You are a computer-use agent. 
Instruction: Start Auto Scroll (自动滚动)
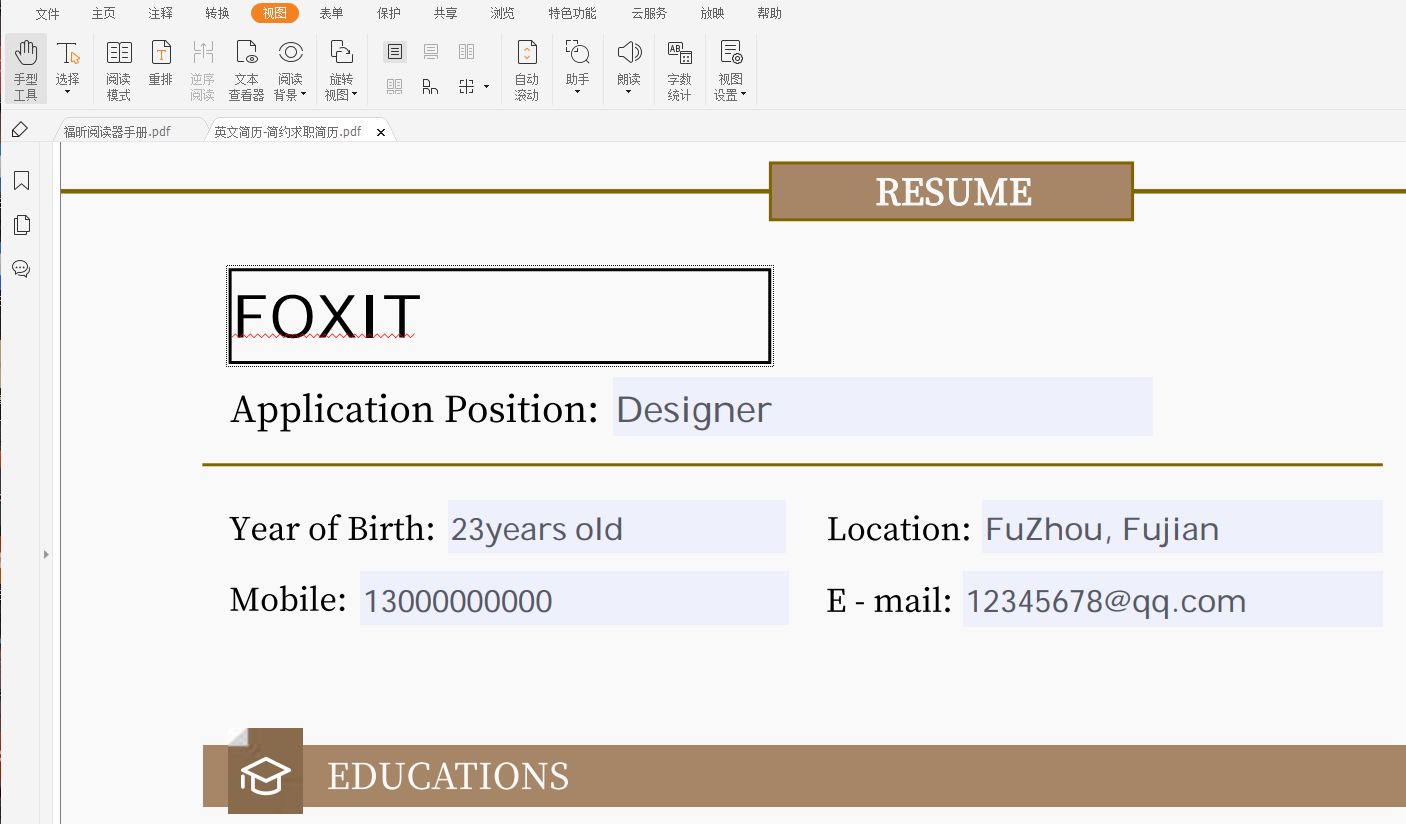click(x=527, y=66)
